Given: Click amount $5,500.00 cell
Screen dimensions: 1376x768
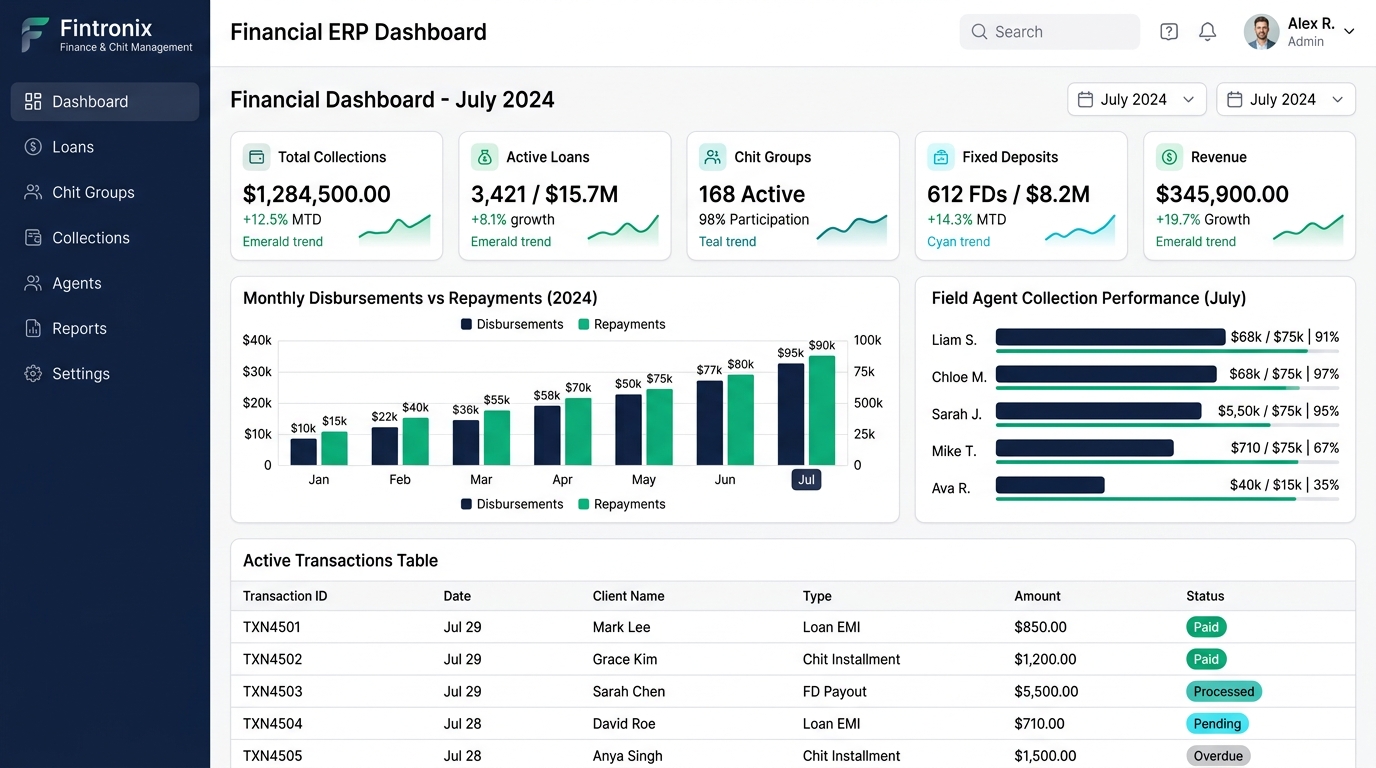Looking at the screenshot, I should (x=1046, y=691).
